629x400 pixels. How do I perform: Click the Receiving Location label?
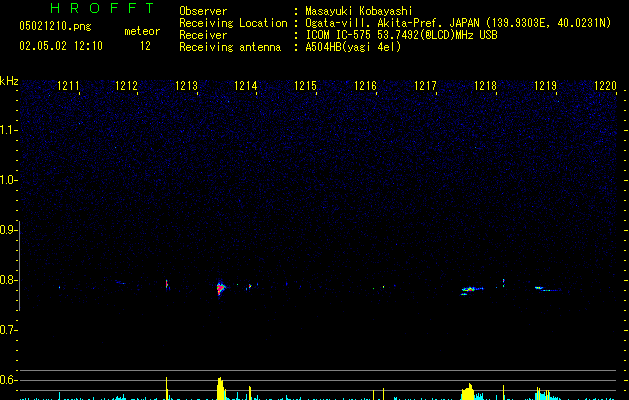click(233, 23)
